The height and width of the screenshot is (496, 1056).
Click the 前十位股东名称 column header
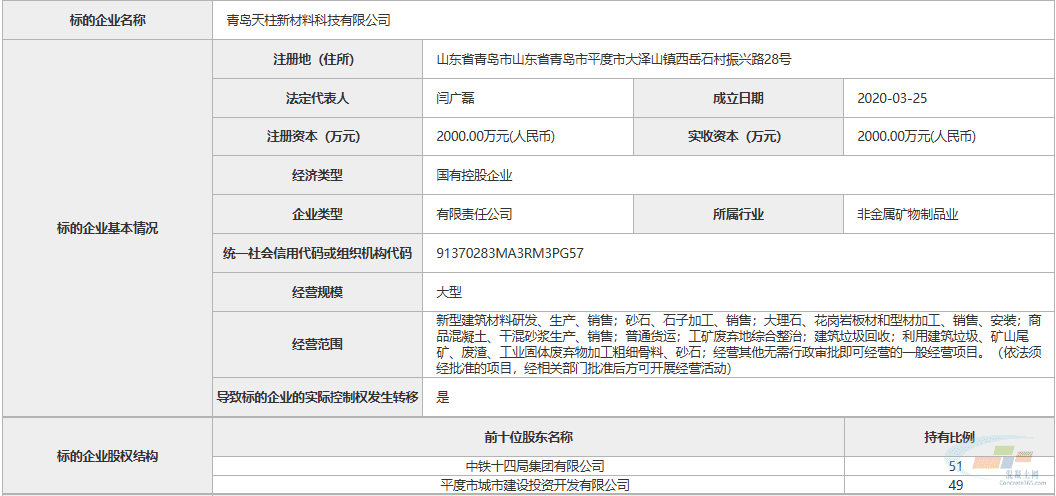(x=528, y=437)
